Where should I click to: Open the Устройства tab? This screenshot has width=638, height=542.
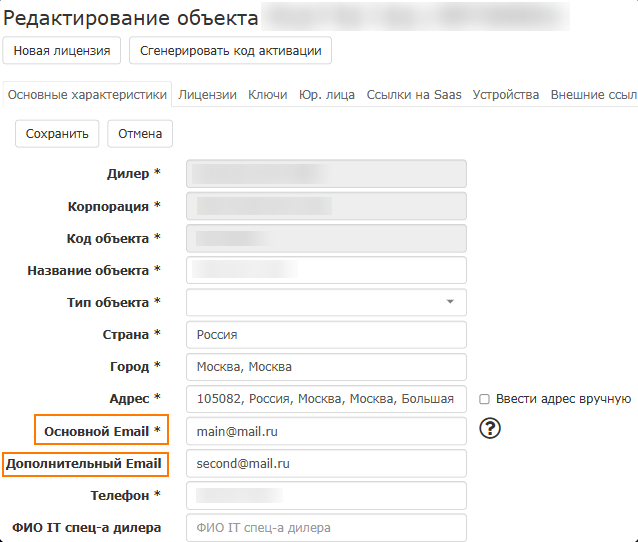point(505,95)
